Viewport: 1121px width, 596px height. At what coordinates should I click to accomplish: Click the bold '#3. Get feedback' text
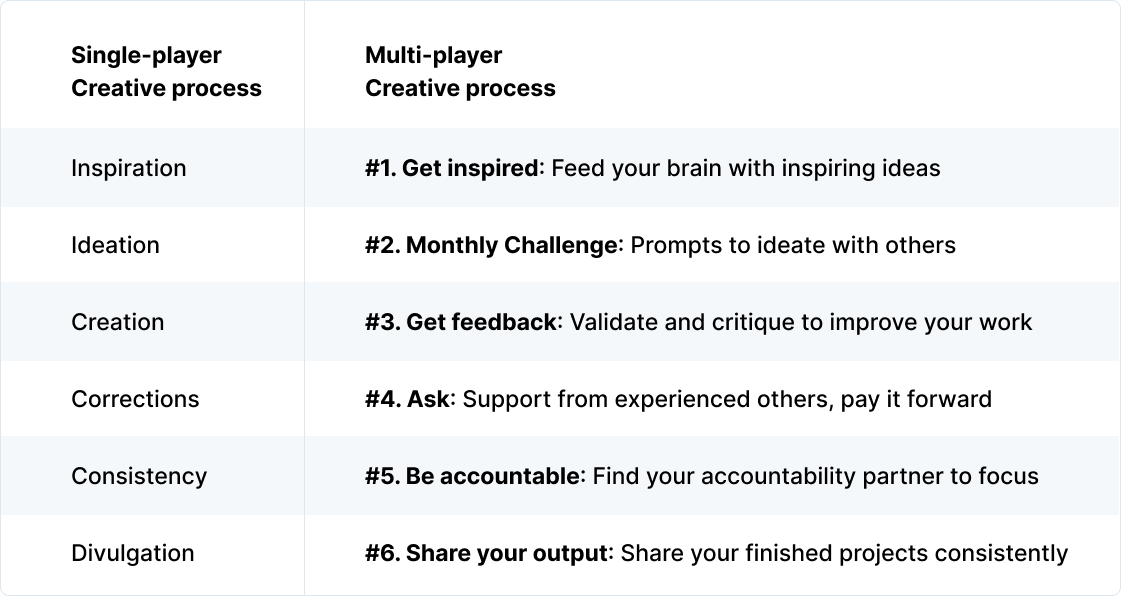(460, 322)
